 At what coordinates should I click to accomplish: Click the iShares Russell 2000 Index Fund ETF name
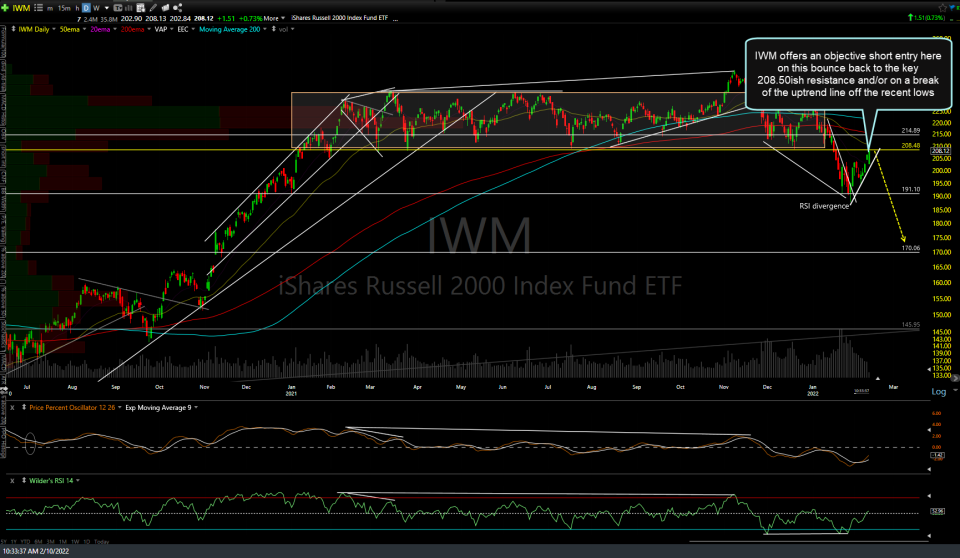coord(340,18)
